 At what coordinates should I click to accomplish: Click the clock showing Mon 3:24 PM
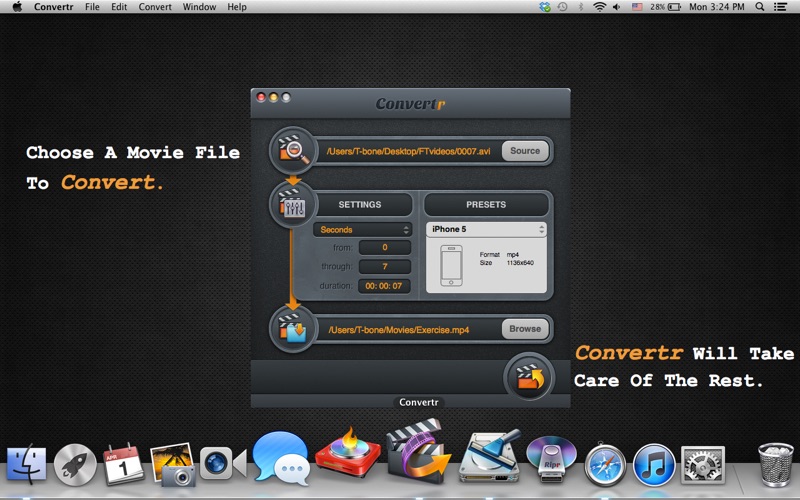pos(716,7)
